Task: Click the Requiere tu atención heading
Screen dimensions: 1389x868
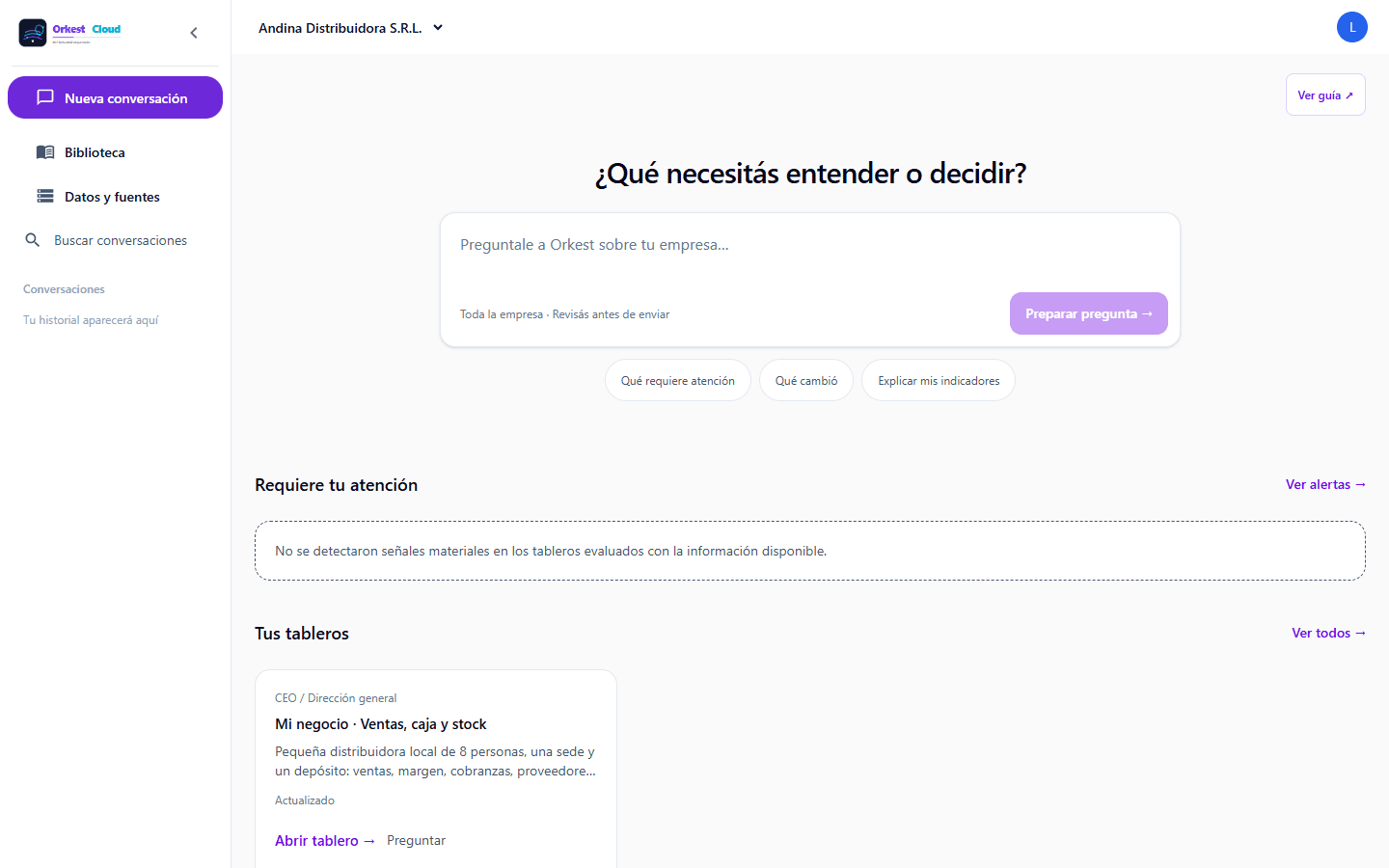Action: point(336,485)
